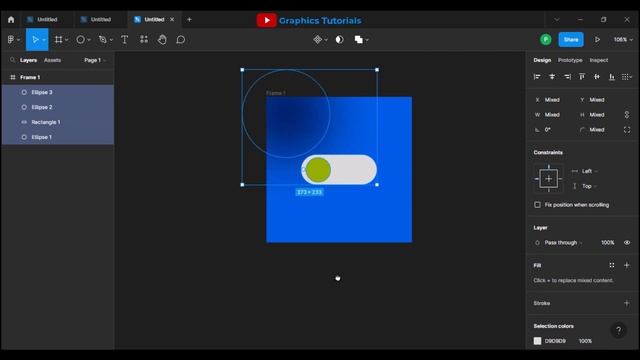Select the Ellipse shape tool
The image size is (640, 360).
pos(80,40)
